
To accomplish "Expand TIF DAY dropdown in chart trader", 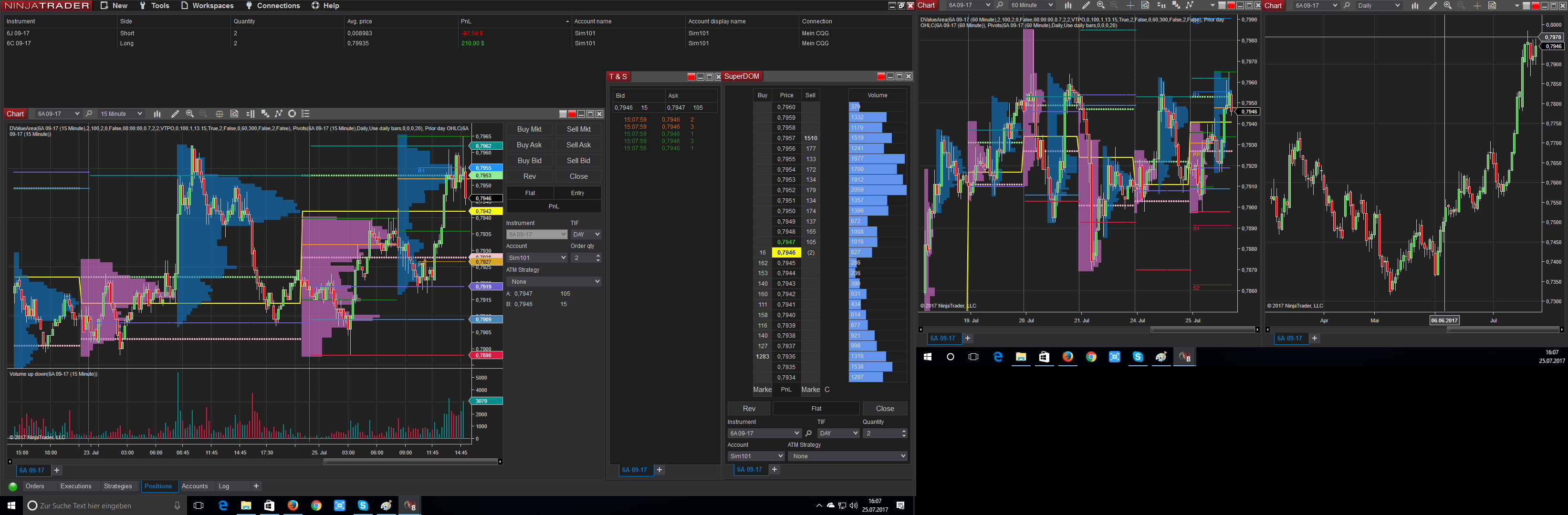I will tap(585, 235).
